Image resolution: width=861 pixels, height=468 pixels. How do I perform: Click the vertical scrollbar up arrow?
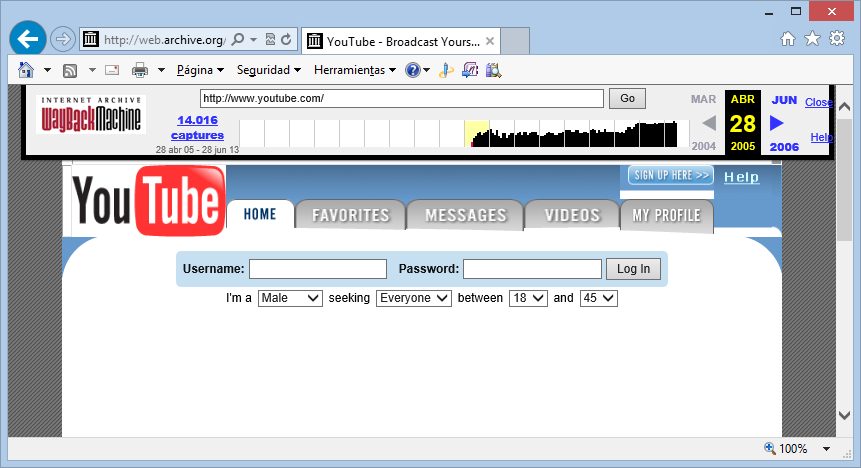[845, 106]
